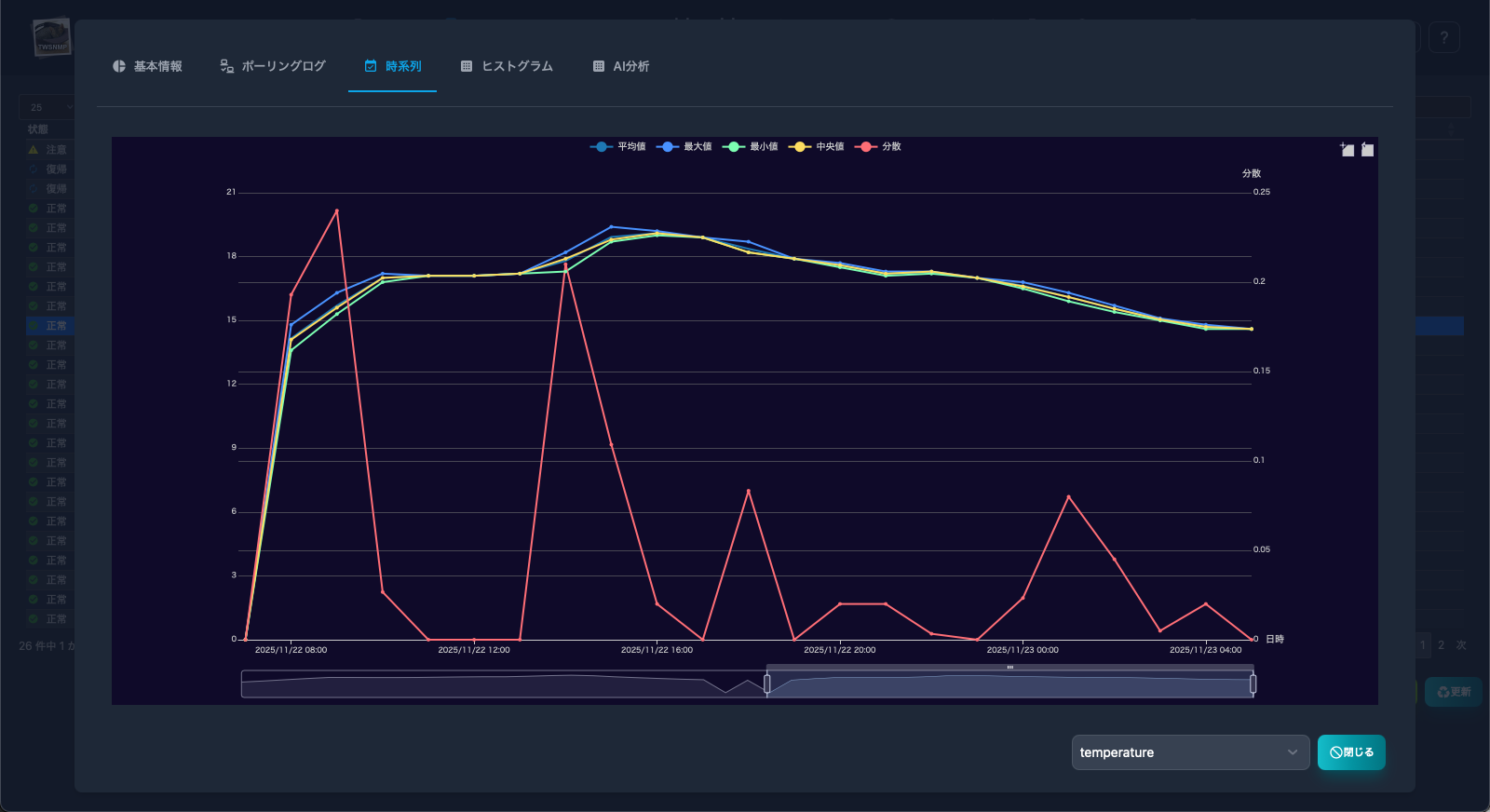Click the 2025/11/22 12:00 axis label

click(474, 650)
